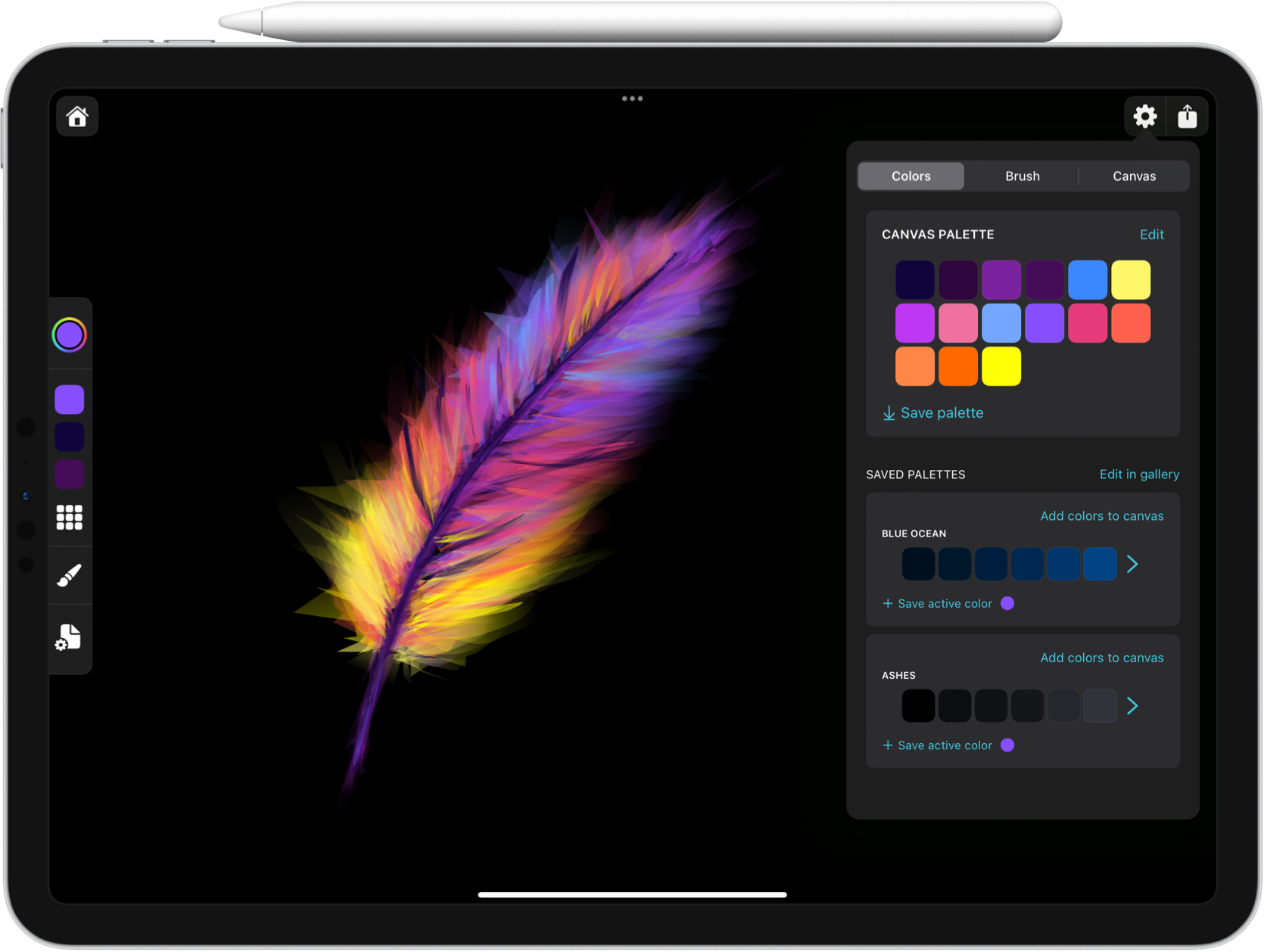1264x952 pixels.
Task: Tap the share export icon
Action: [x=1187, y=117]
